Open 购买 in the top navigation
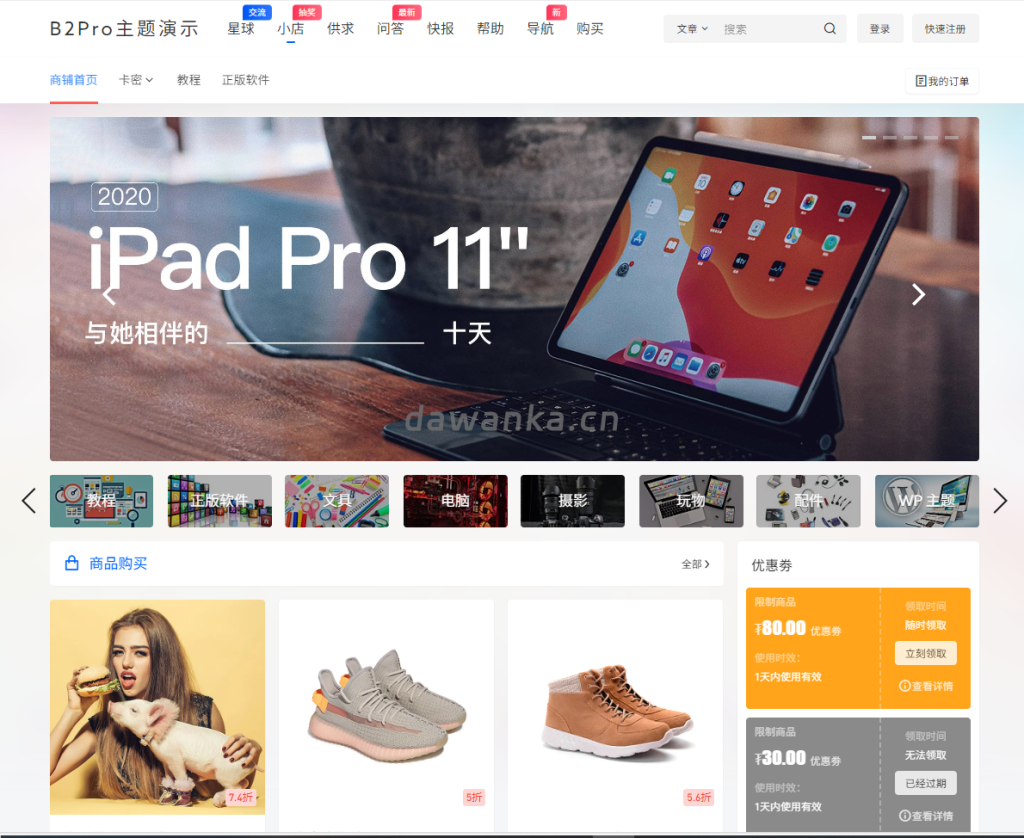Screen dimensions: 1024x838 click(590, 29)
